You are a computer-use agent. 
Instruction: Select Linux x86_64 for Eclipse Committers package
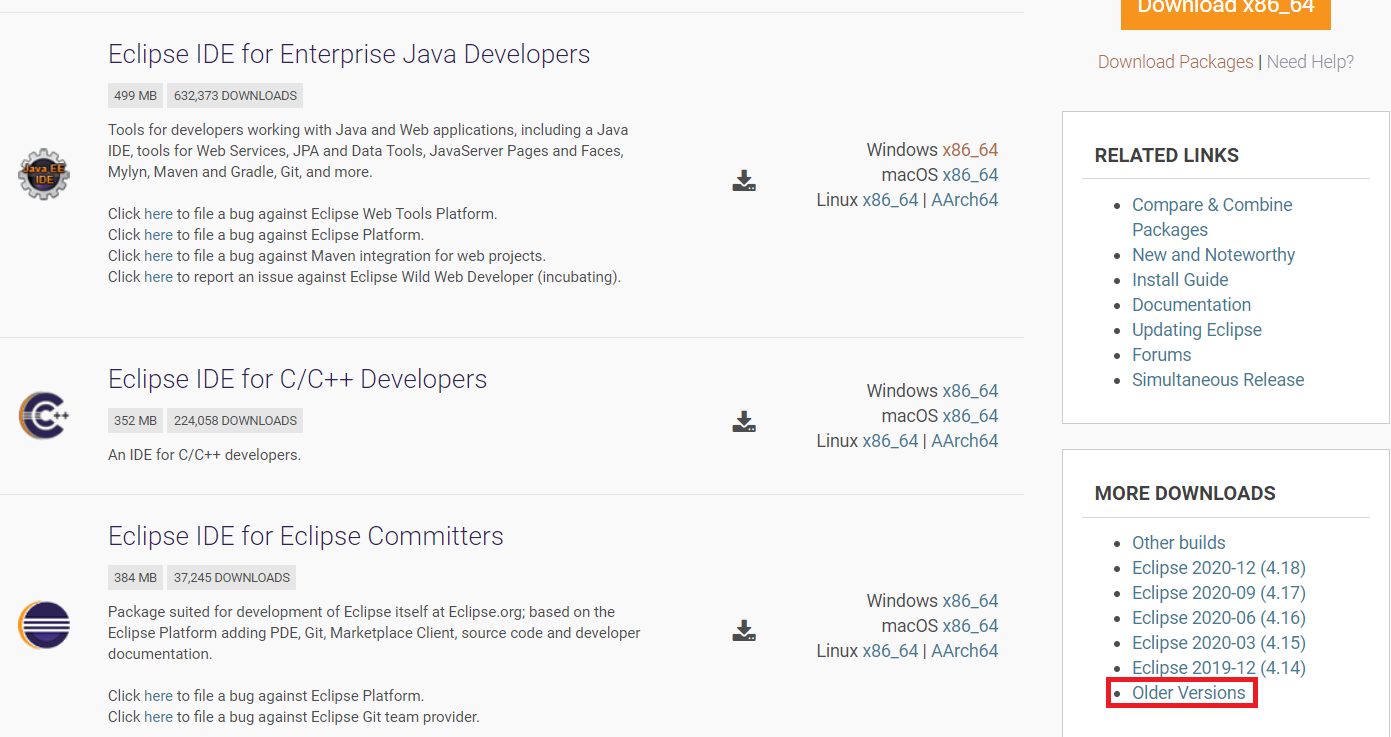click(x=890, y=651)
